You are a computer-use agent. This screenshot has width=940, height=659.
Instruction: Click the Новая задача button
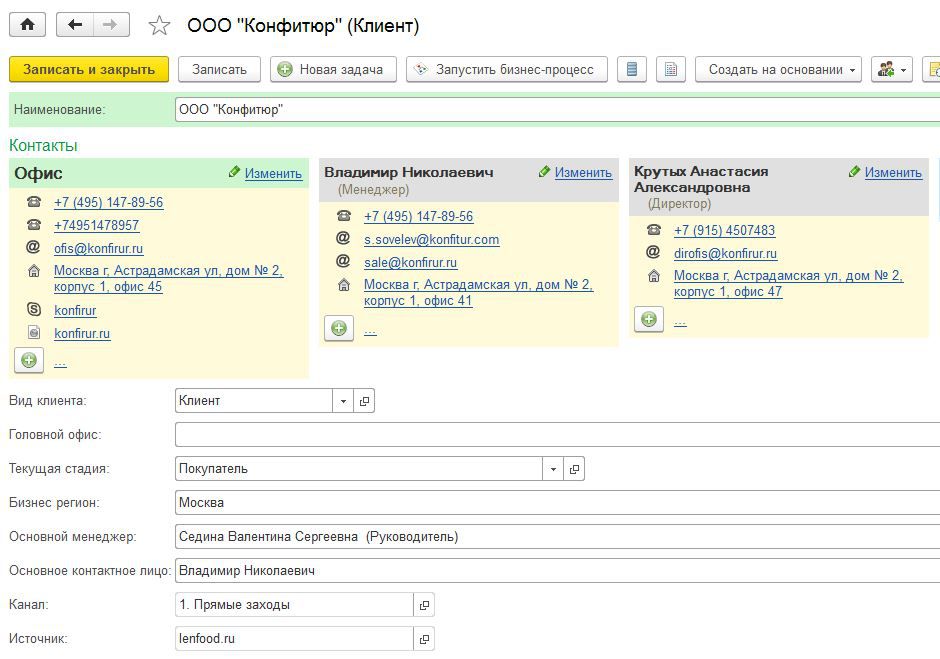pyautogui.click(x=333, y=69)
